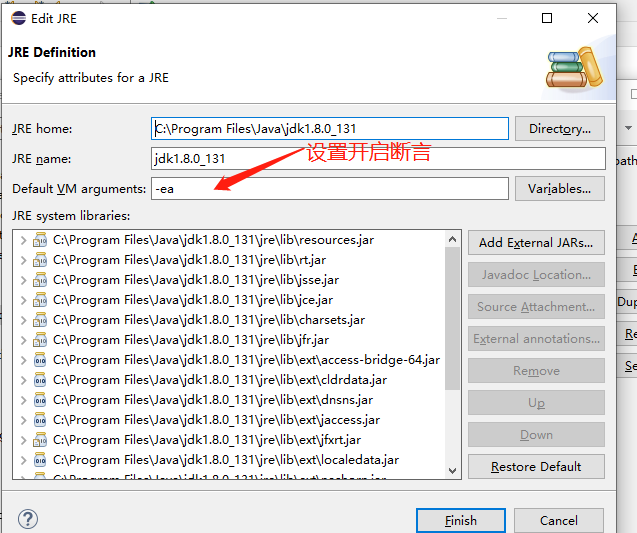Select the lib\charsets.jar path row
Viewport: 637px width, 533px height.
(209, 320)
